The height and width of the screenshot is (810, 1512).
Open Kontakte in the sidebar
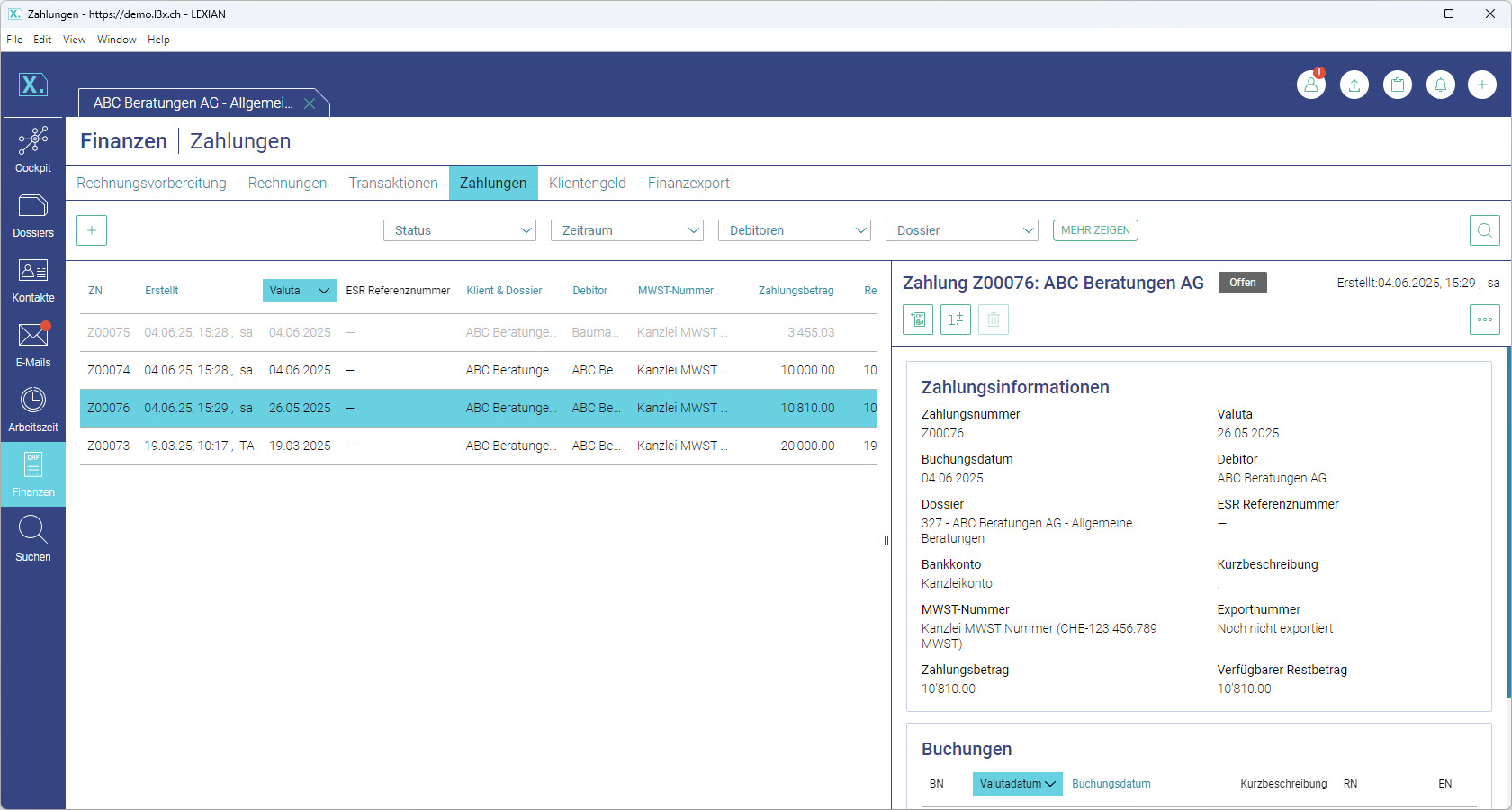coord(33,280)
